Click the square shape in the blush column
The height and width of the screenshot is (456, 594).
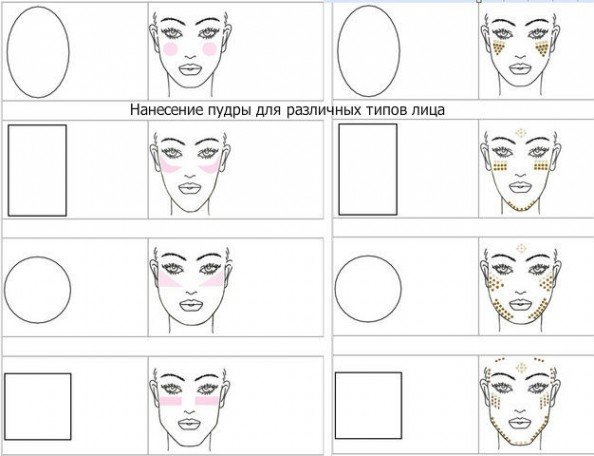[38, 406]
